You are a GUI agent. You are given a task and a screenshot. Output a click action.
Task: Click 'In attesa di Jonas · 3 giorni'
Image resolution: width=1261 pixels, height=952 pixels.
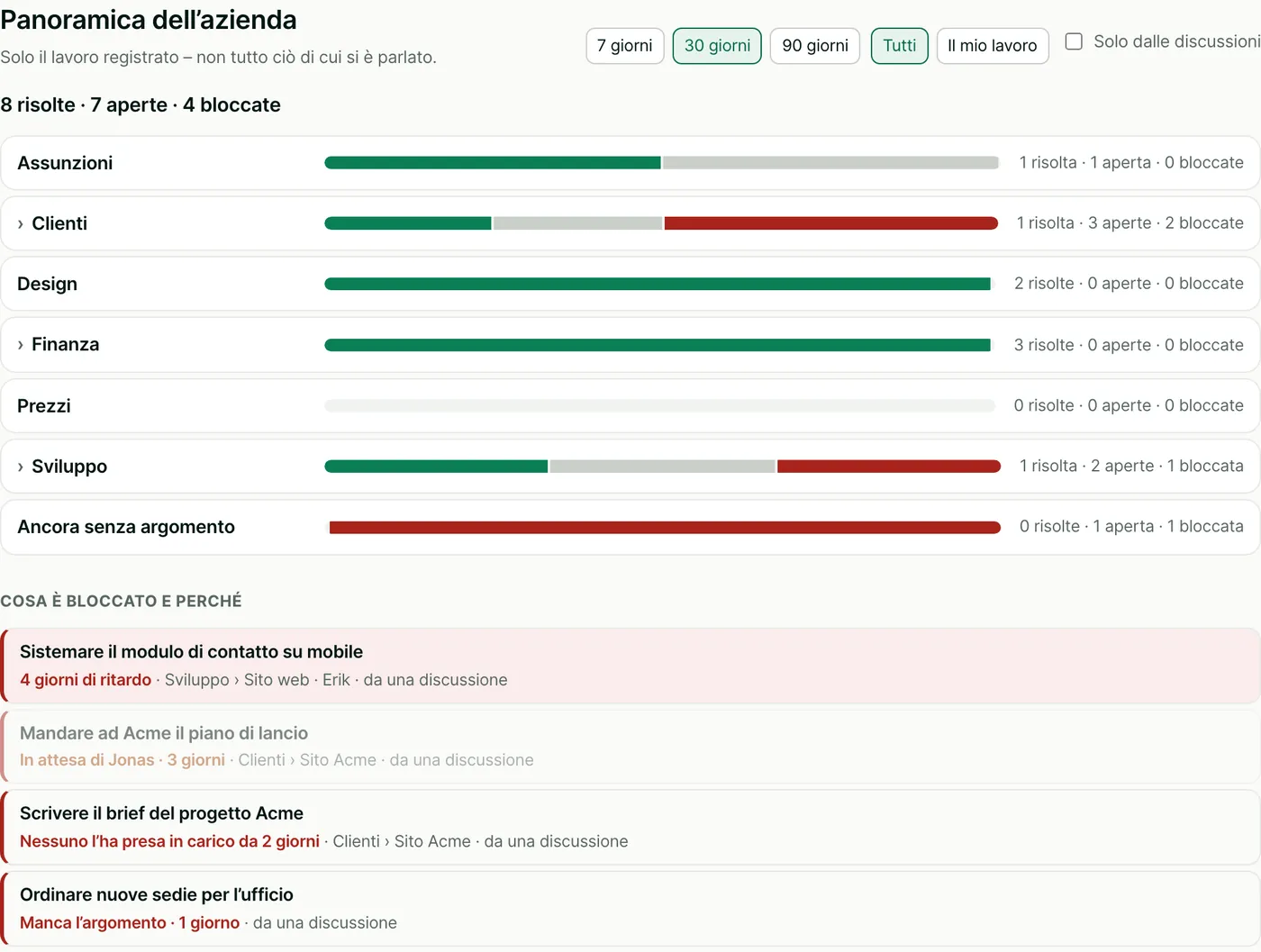click(122, 760)
